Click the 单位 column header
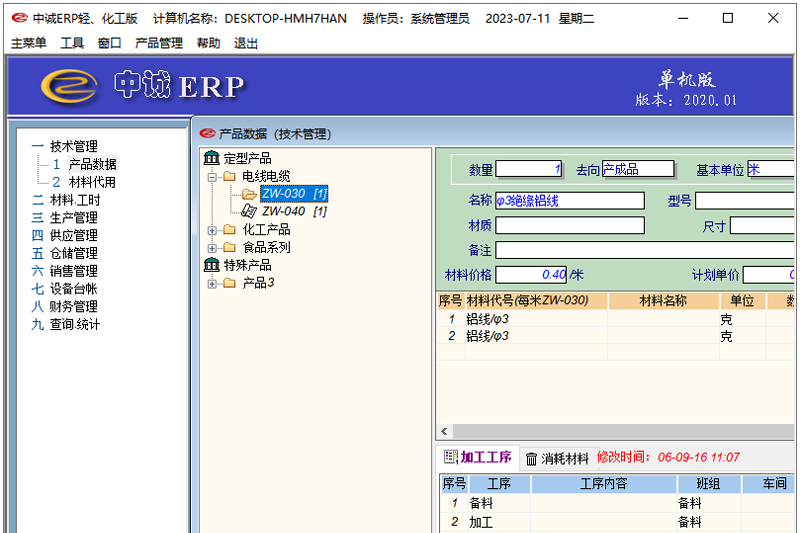 click(x=742, y=301)
